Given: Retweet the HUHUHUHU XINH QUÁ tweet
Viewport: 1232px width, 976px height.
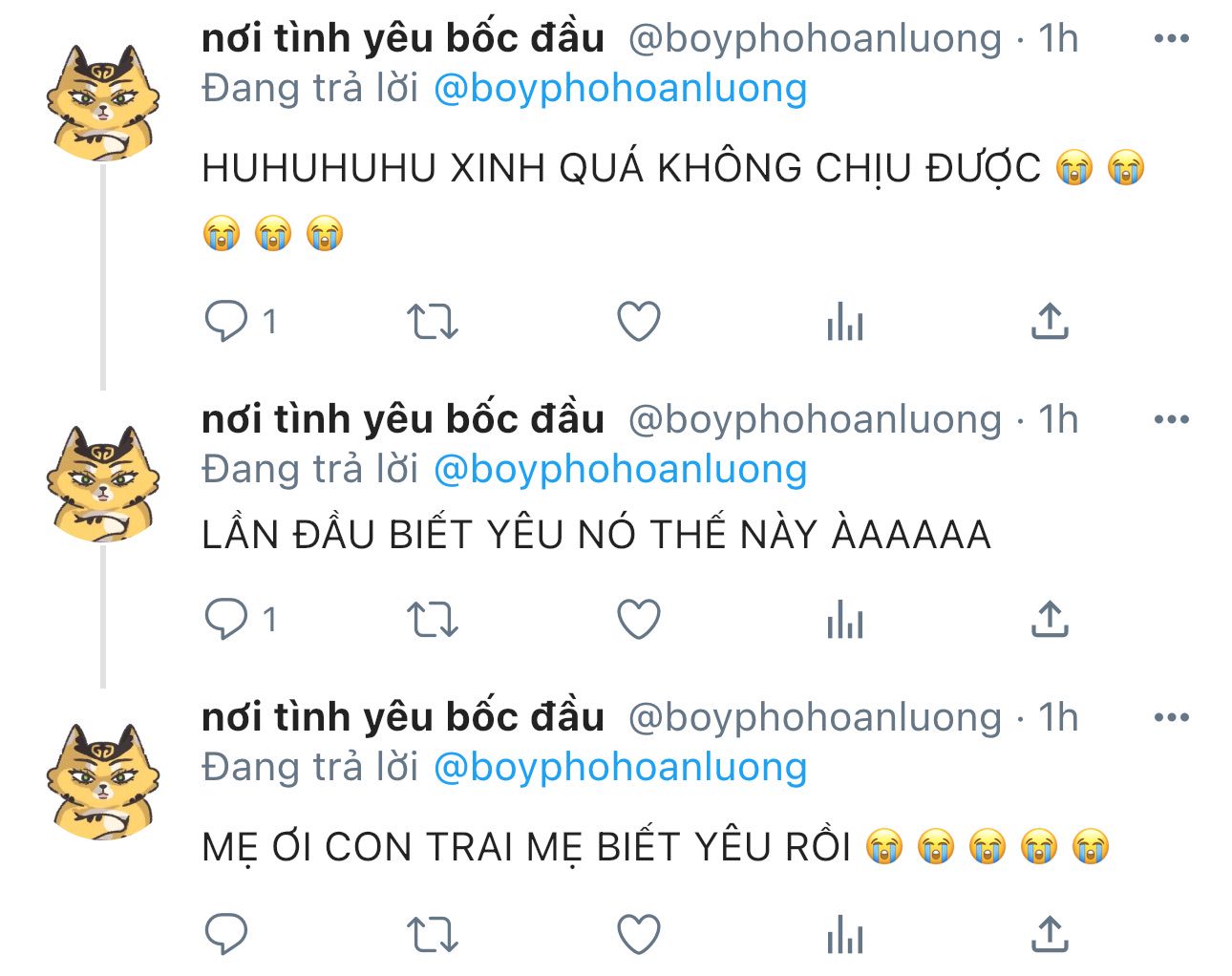Looking at the screenshot, I should point(433,322).
